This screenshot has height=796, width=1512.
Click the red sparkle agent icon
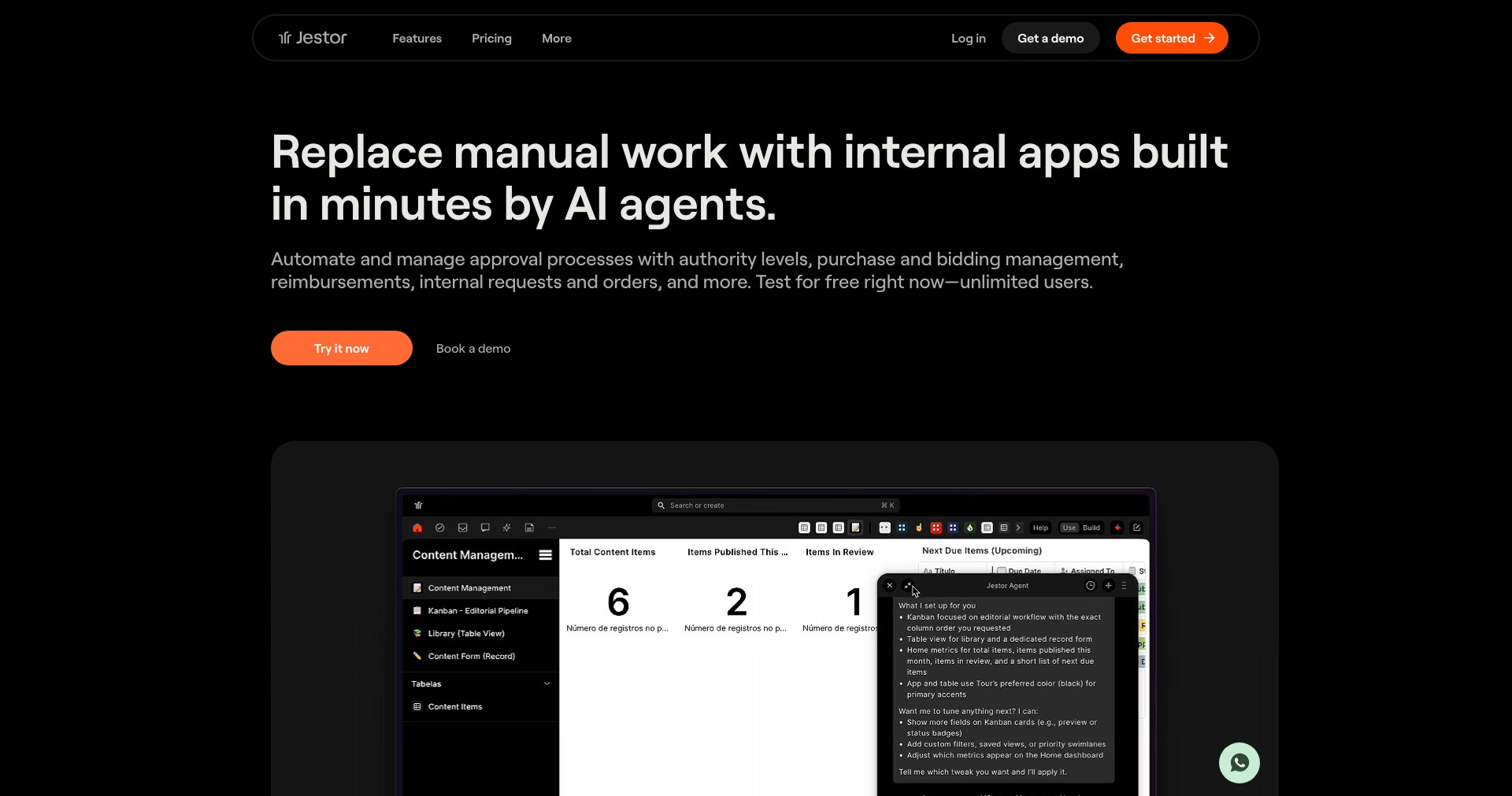[1117, 528]
